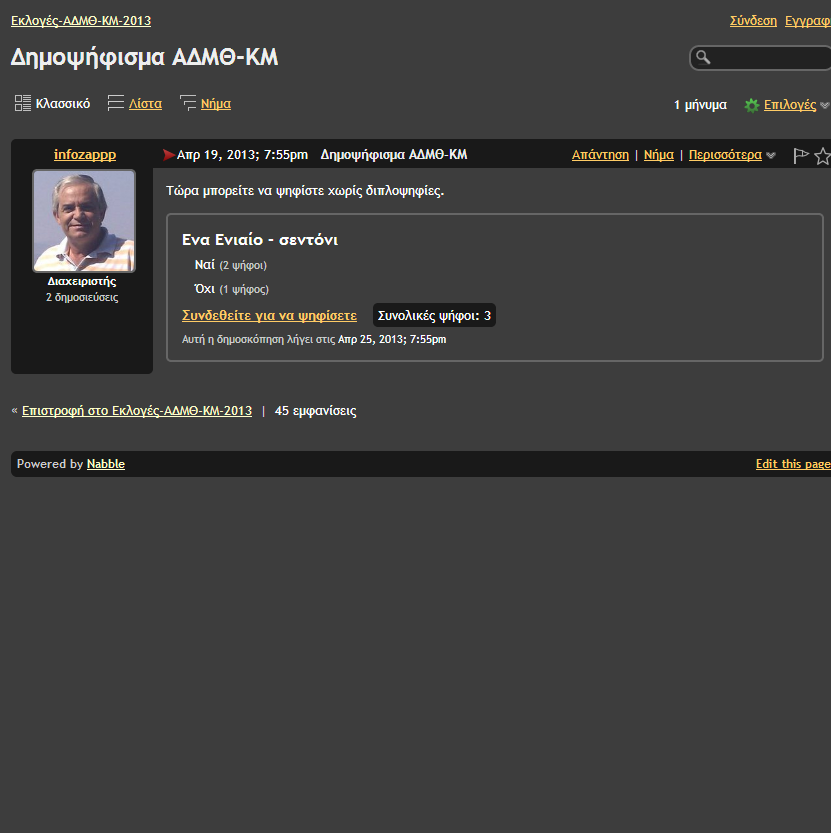Flag the post with the flag icon
This screenshot has height=833, width=831.
pos(801,156)
